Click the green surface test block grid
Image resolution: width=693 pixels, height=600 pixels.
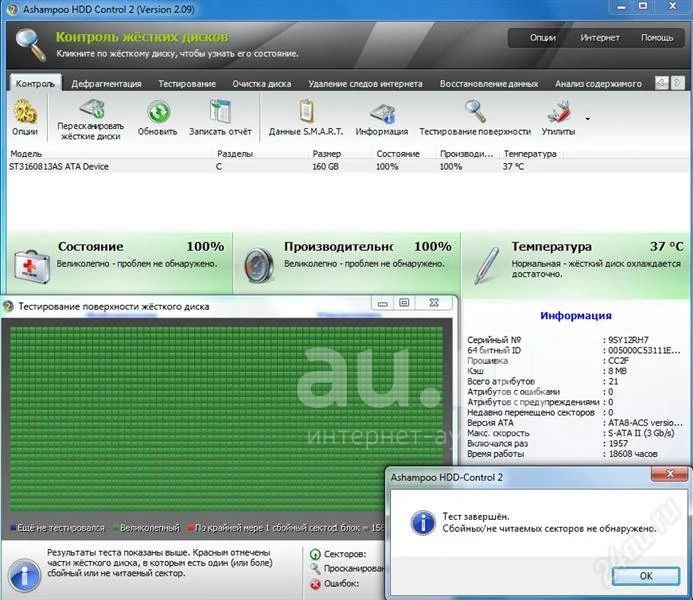click(226, 420)
